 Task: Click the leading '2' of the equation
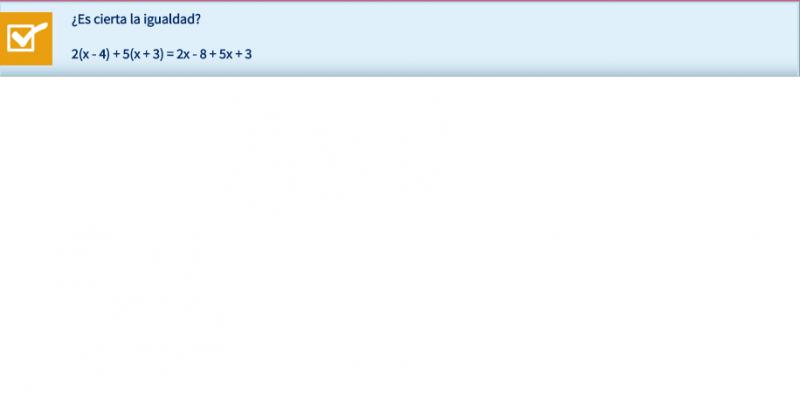tap(74, 54)
